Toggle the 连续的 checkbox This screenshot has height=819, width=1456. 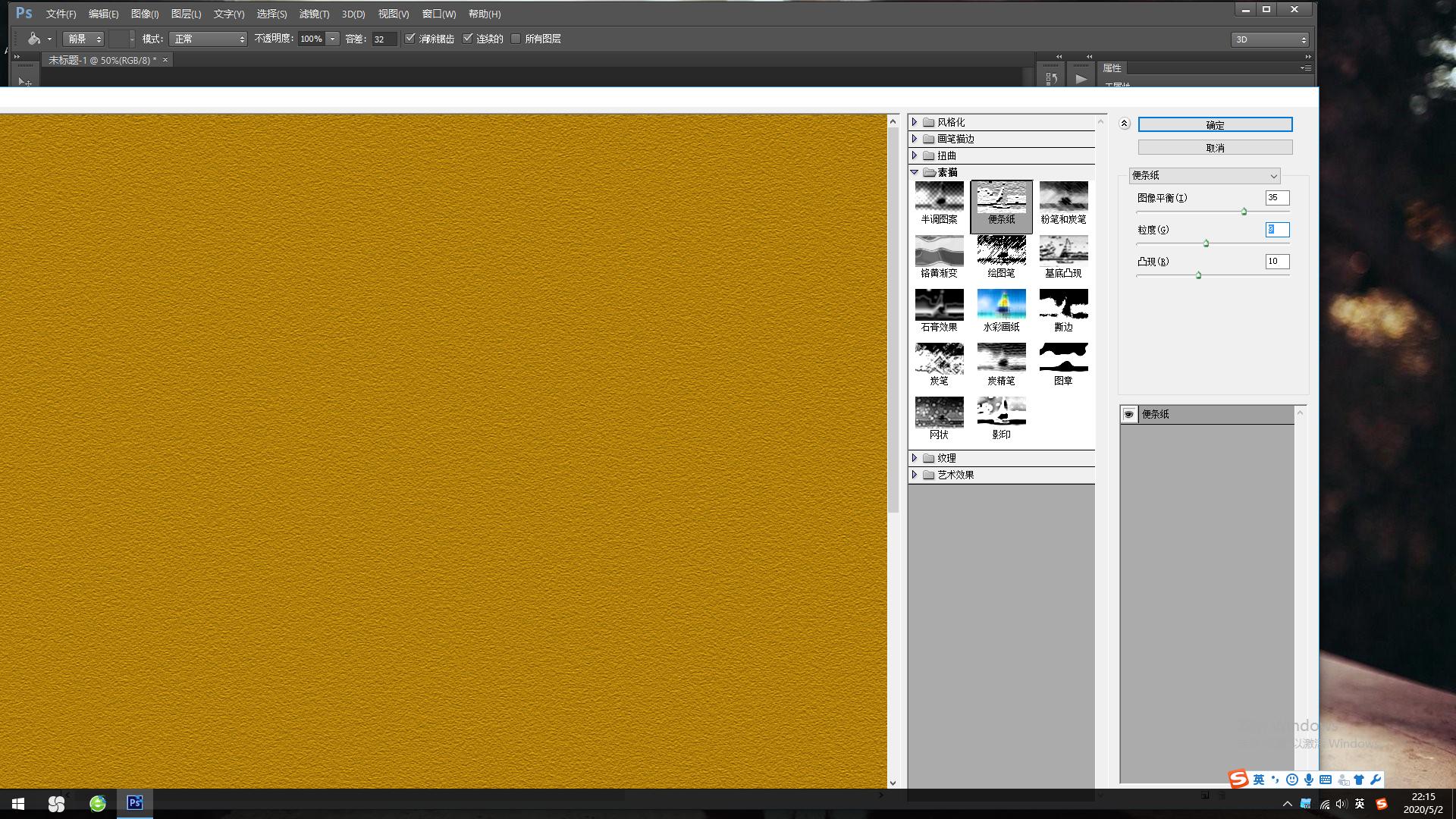(x=468, y=39)
